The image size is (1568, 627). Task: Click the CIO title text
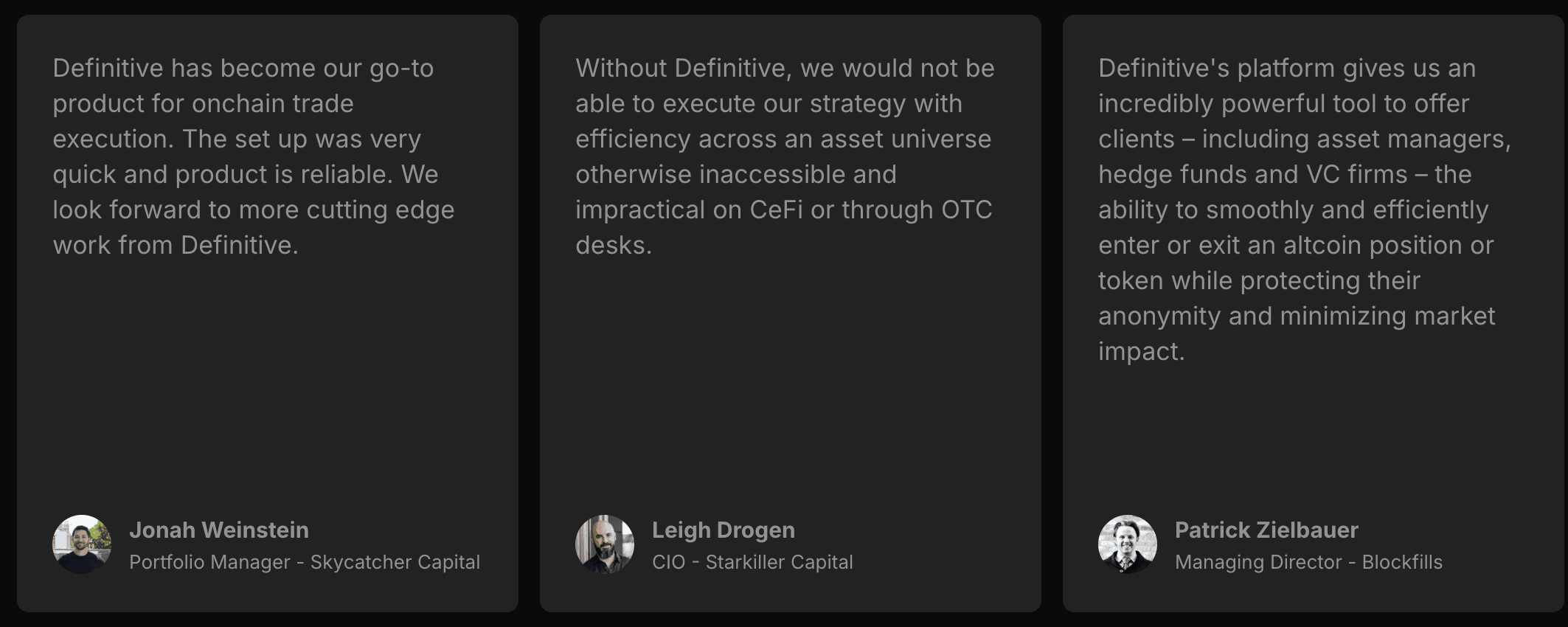click(x=668, y=562)
